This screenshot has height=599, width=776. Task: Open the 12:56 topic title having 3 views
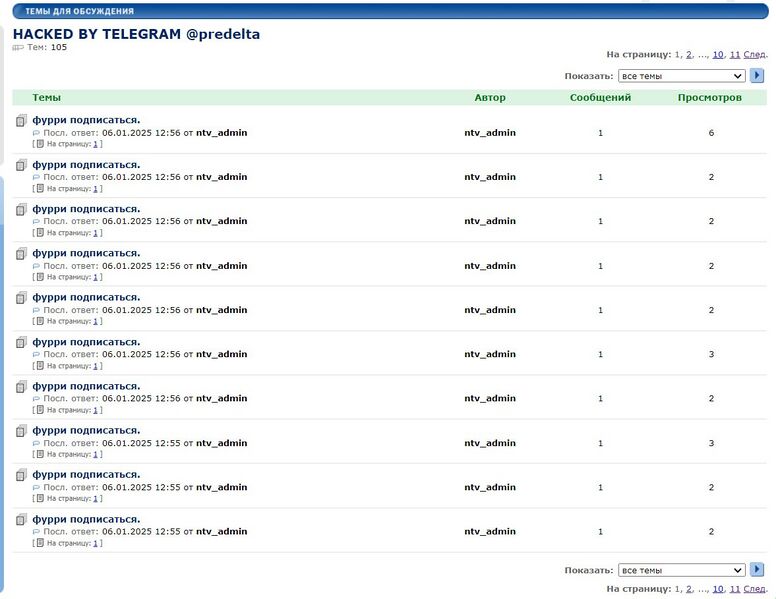86,342
